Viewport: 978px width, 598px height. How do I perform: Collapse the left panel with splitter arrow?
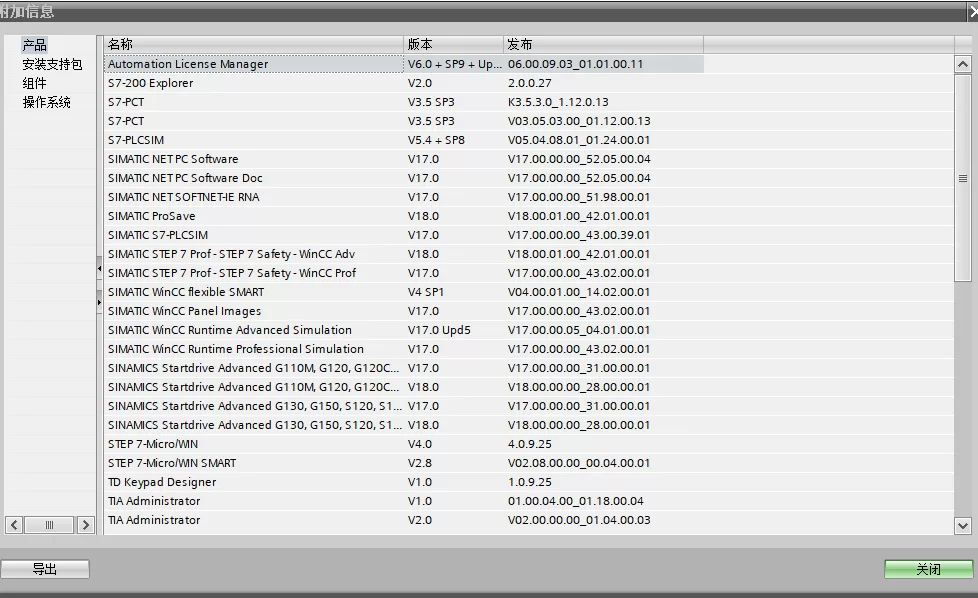point(99,268)
